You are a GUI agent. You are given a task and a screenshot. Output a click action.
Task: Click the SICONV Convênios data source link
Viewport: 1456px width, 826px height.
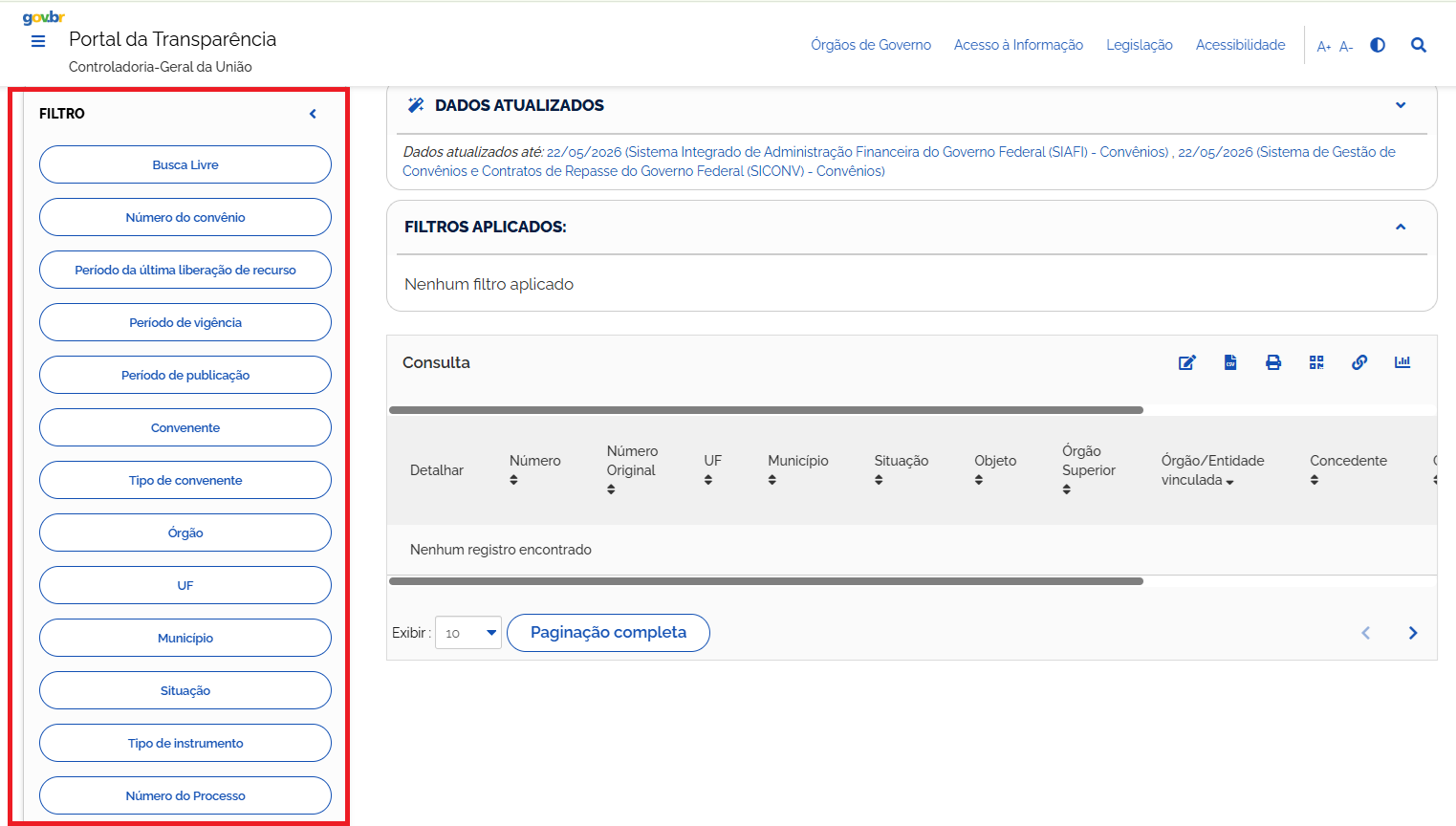(x=899, y=162)
